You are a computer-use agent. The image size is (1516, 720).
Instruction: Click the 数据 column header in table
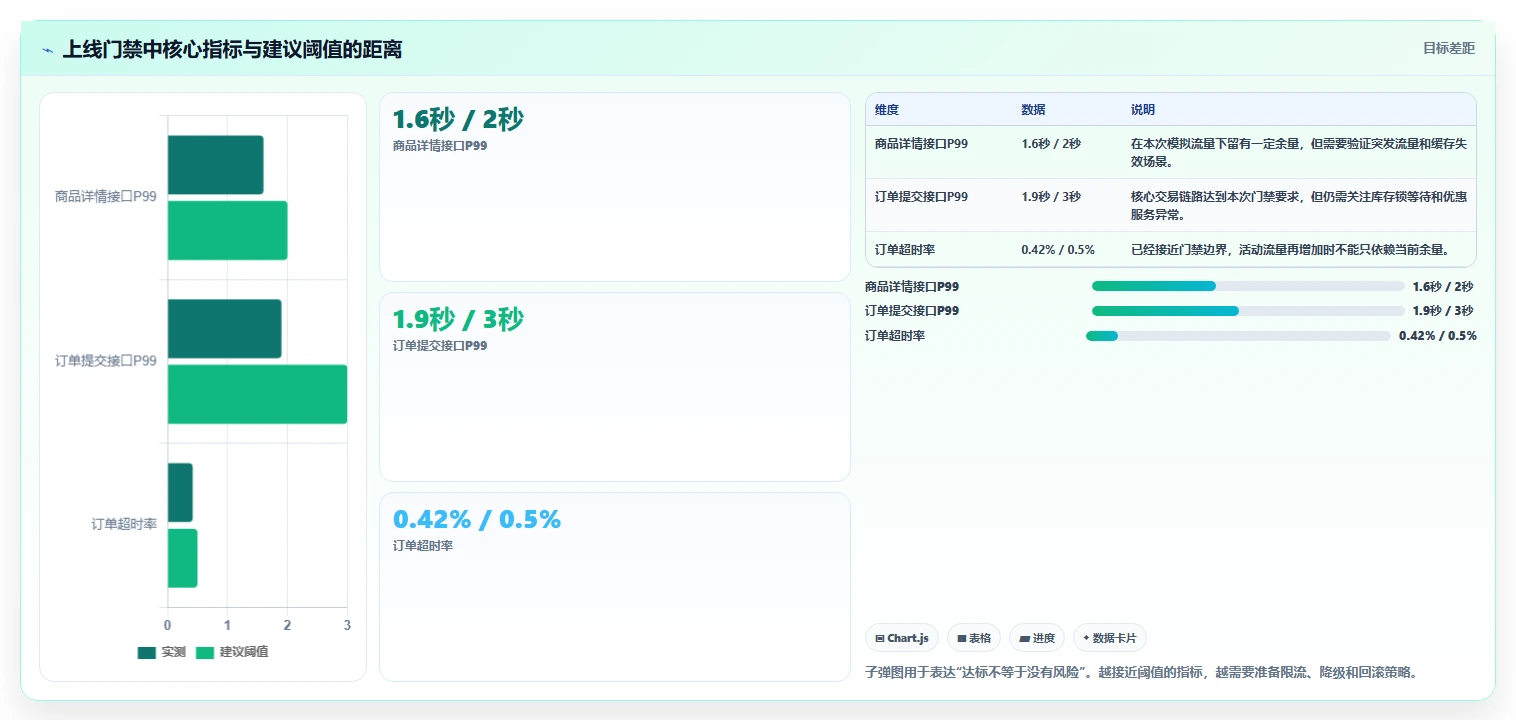[1033, 110]
